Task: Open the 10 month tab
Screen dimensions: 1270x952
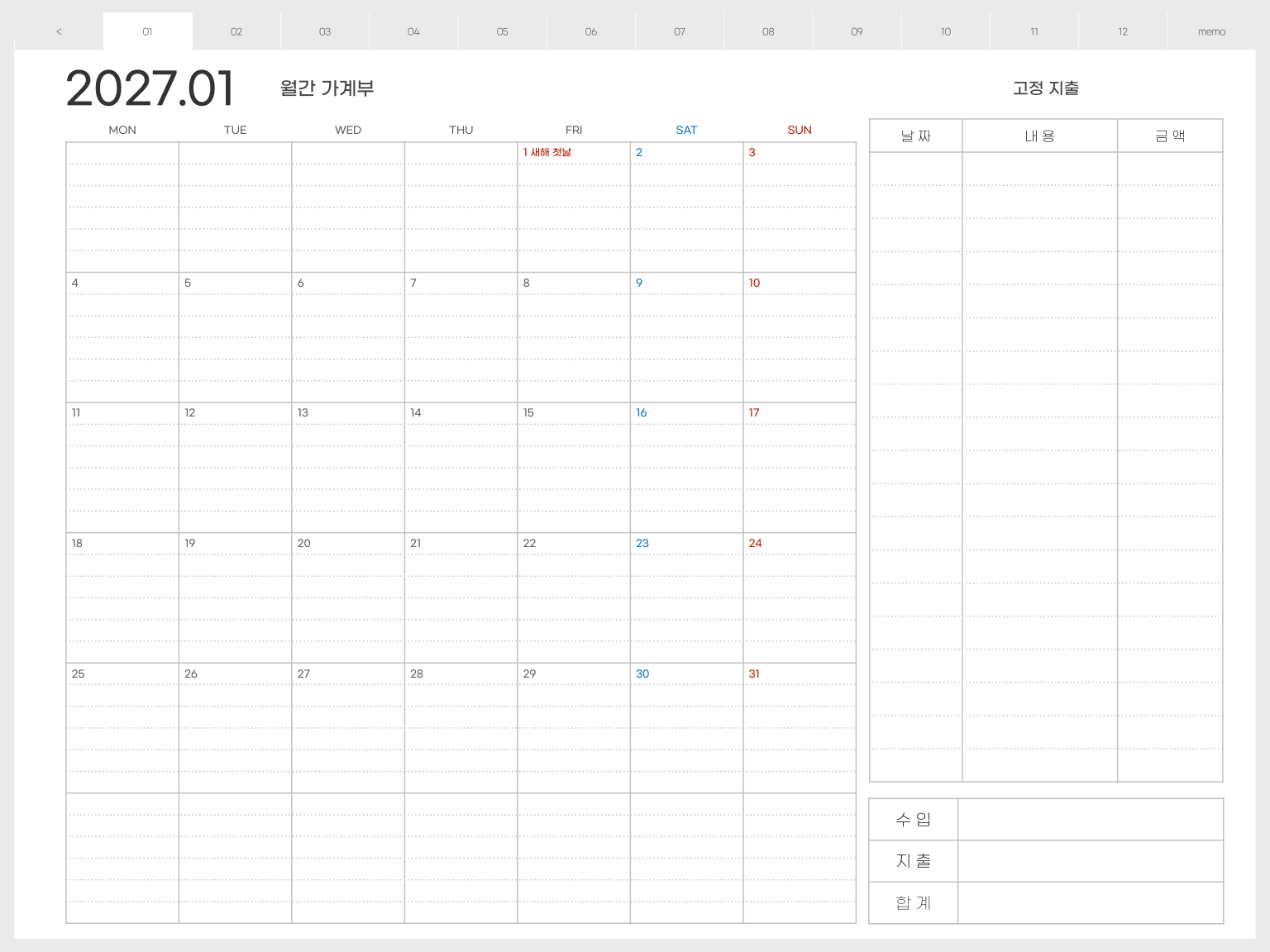Action: click(x=946, y=31)
